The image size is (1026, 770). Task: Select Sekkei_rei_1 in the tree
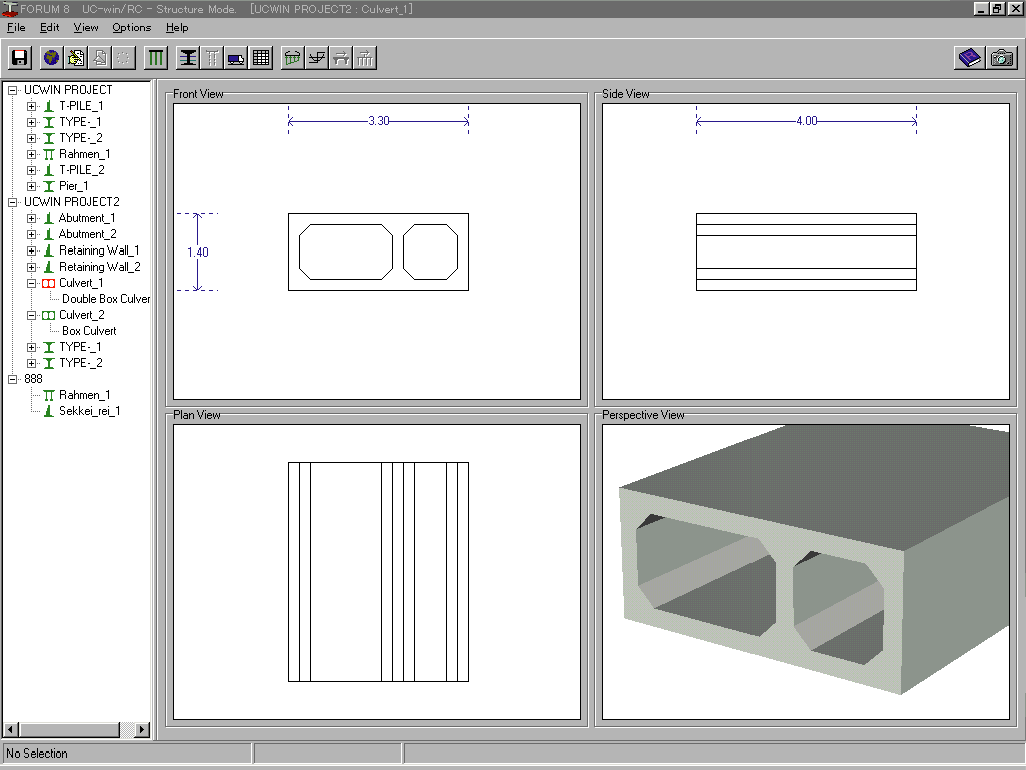(x=89, y=411)
